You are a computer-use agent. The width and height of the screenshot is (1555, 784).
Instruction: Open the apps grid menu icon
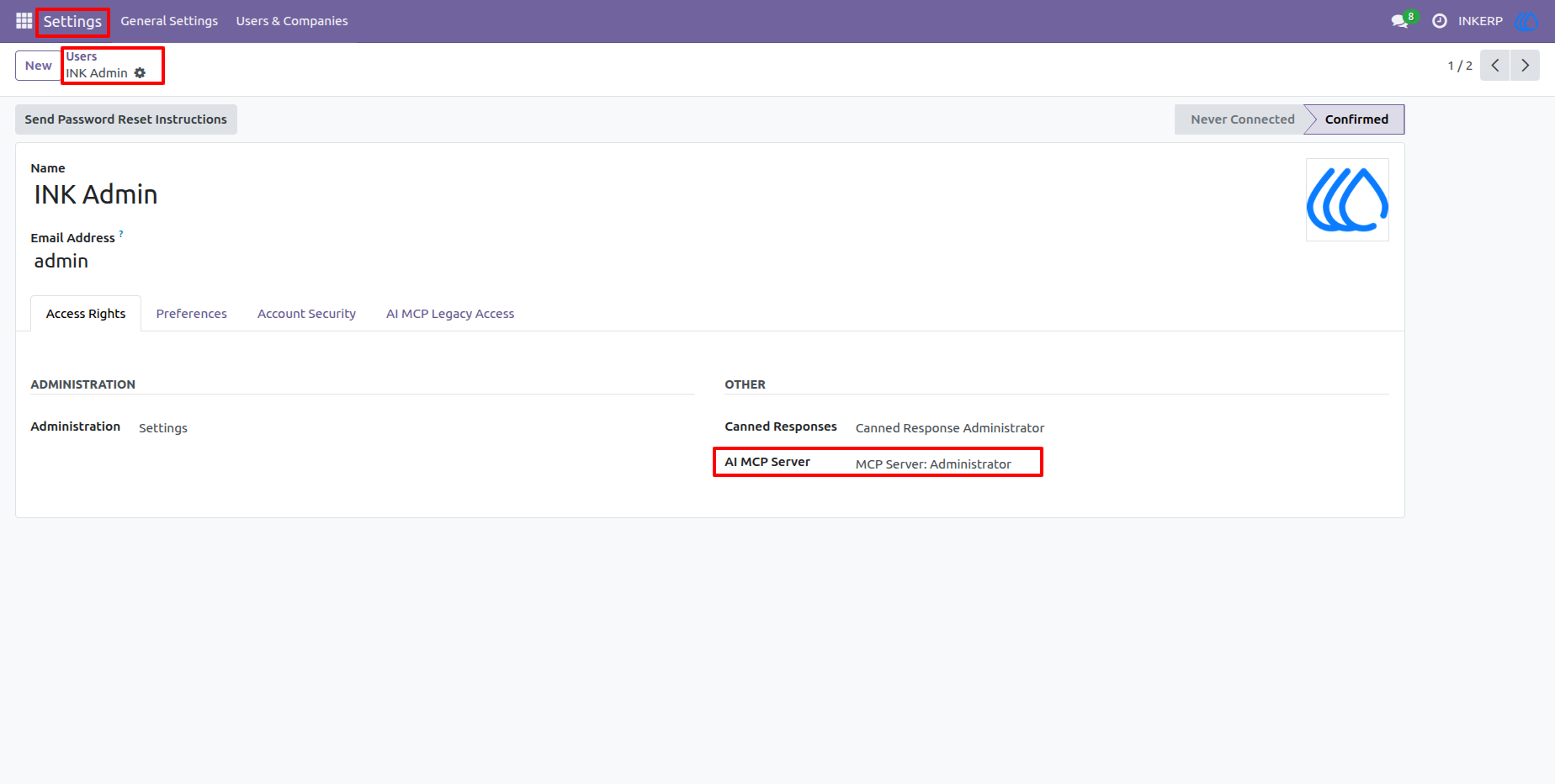tap(24, 21)
